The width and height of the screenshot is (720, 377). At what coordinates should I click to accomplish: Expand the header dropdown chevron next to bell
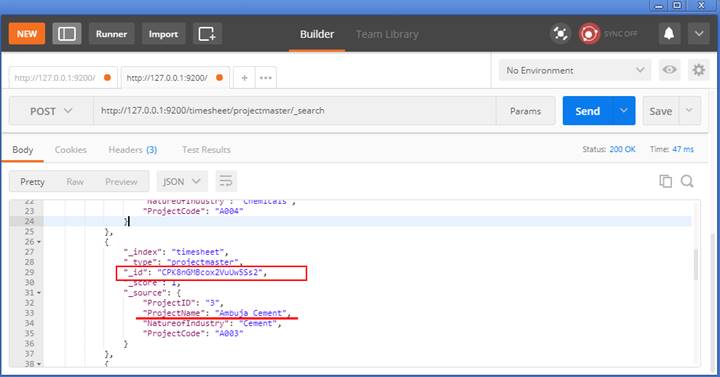pyautogui.click(x=699, y=34)
